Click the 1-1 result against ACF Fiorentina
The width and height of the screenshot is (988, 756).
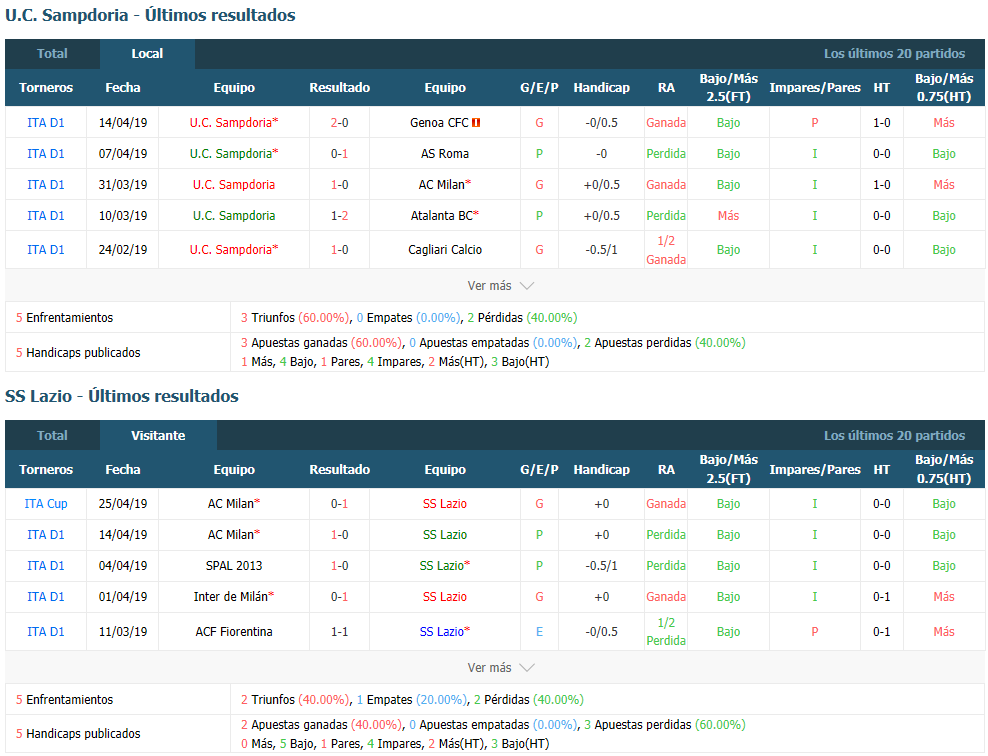(x=340, y=631)
